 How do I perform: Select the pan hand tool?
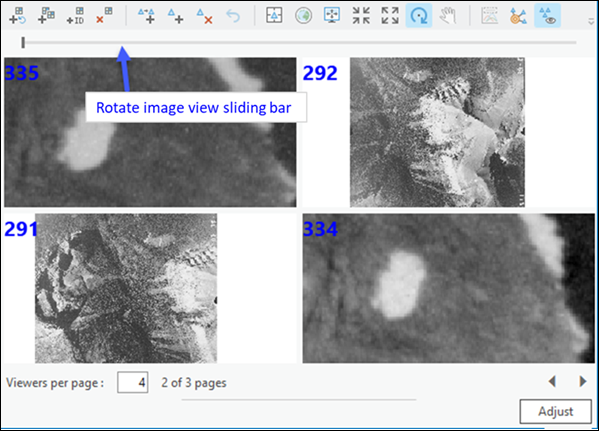(448, 16)
